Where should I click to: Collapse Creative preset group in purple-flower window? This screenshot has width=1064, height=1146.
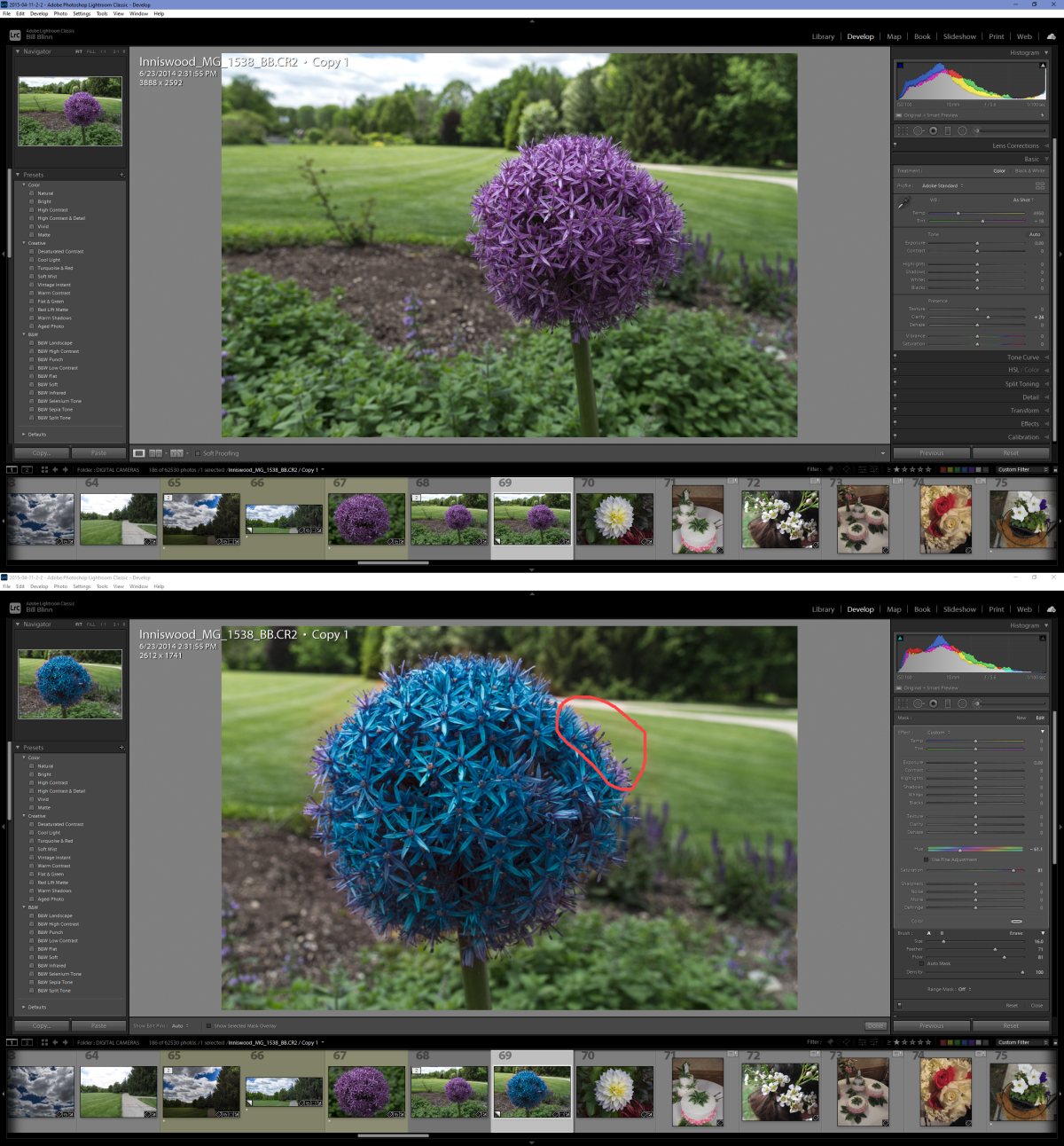point(24,243)
